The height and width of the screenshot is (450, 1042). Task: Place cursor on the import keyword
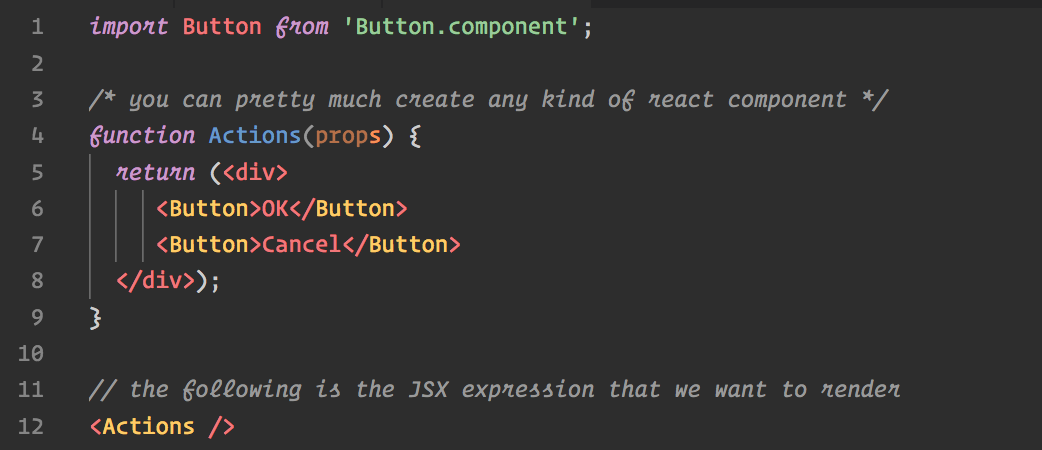point(129,28)
